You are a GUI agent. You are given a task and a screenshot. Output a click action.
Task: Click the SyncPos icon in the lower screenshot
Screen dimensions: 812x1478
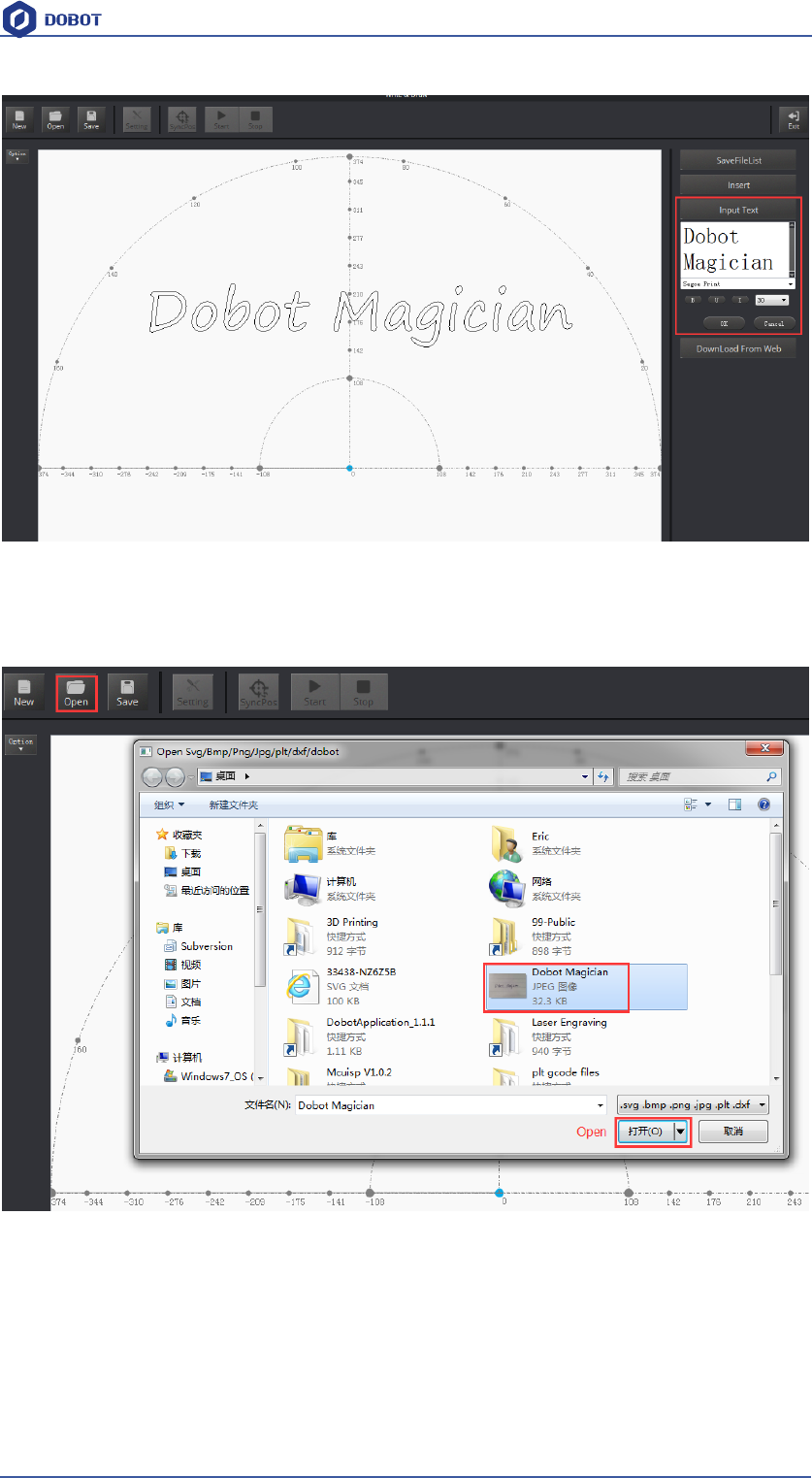click(258, 691)
